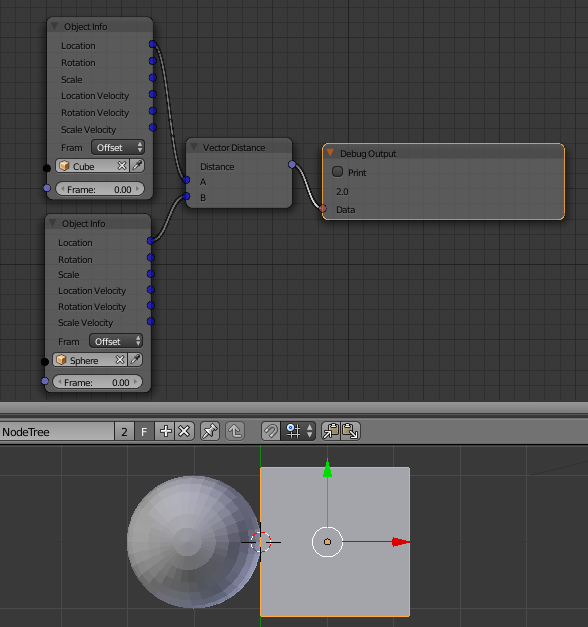This screenshot has height=627, width=588.
Task: Click the copy nodes to clipboard icon
Action: 331,431
